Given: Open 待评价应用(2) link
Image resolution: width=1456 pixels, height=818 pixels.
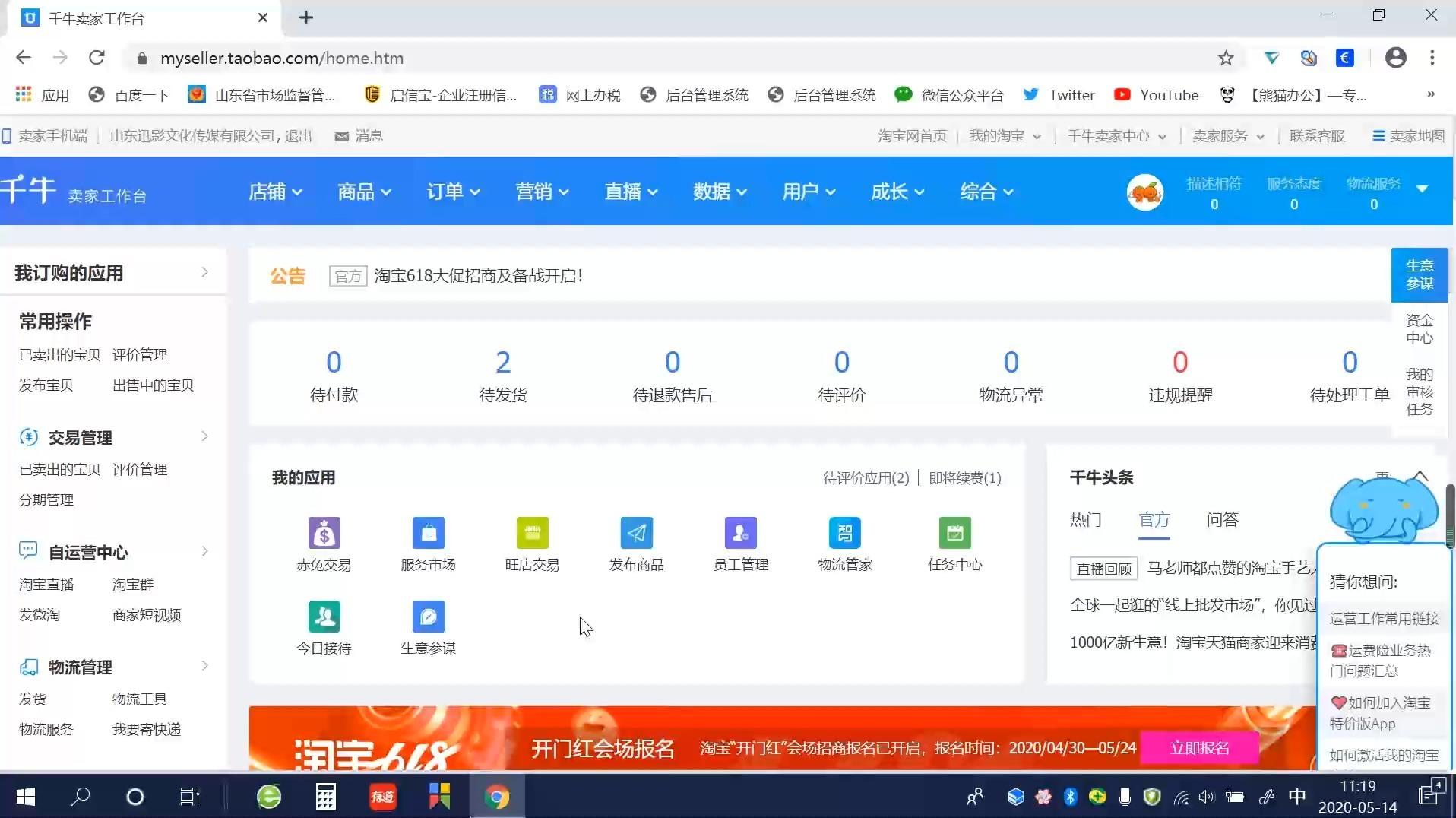Looking at the screenshot, I should click(x=866, y=477).
